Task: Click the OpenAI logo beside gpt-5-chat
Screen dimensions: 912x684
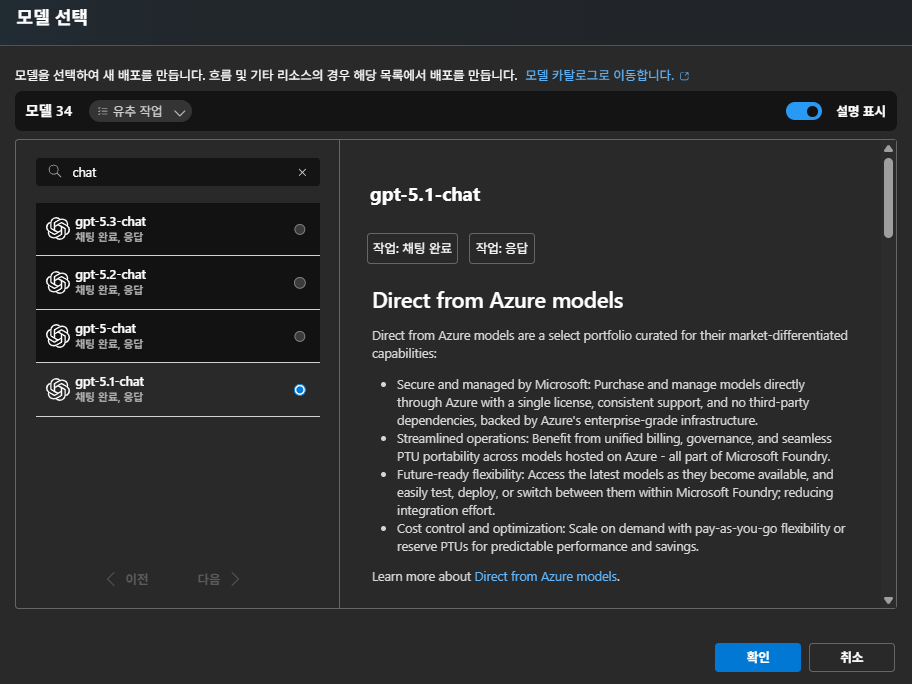Action: point(57,336)
